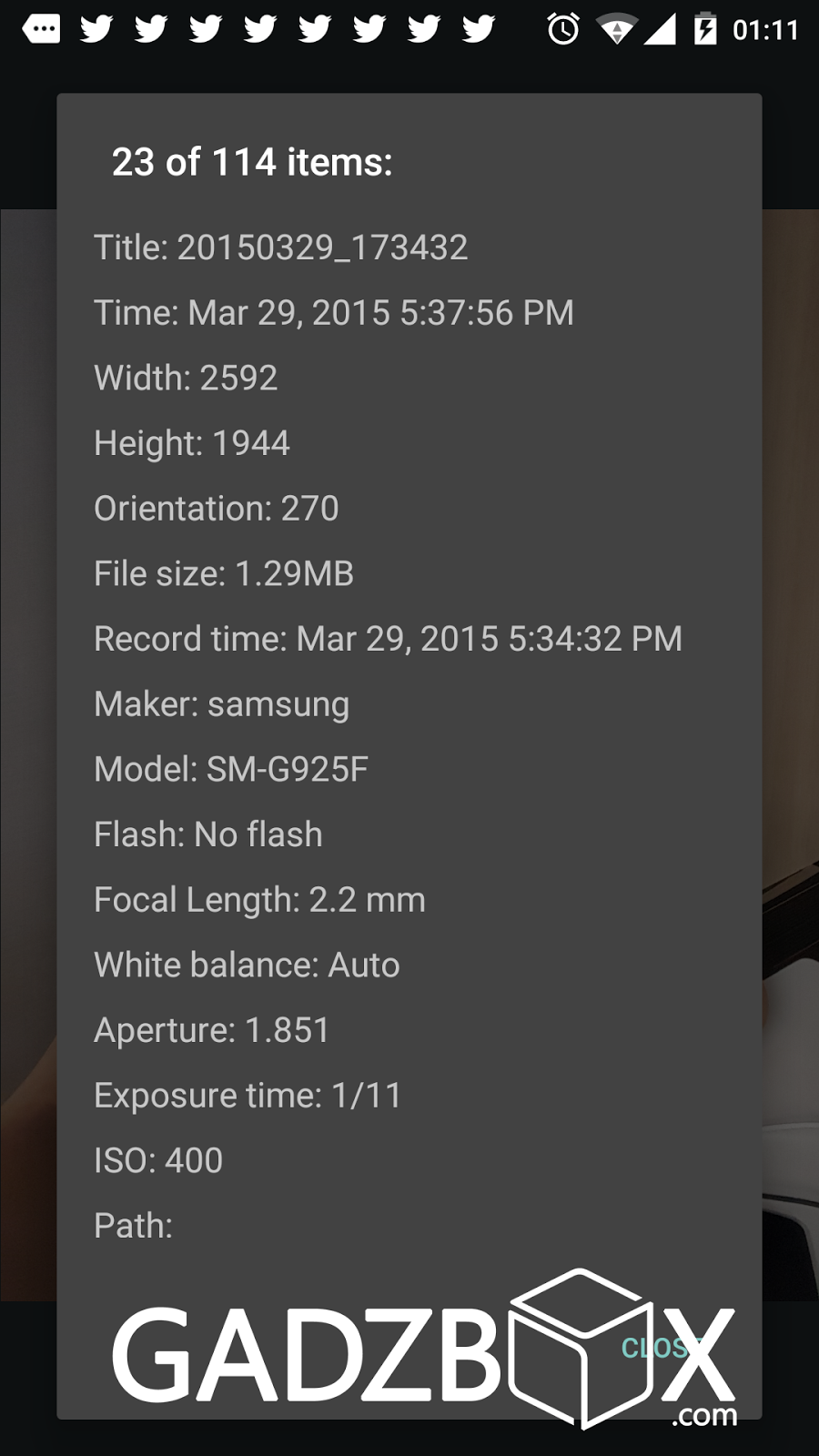The image size is (819, 1456).
Task: Tap the 01:11 status bar clock
Action: [x=765, y=30]
